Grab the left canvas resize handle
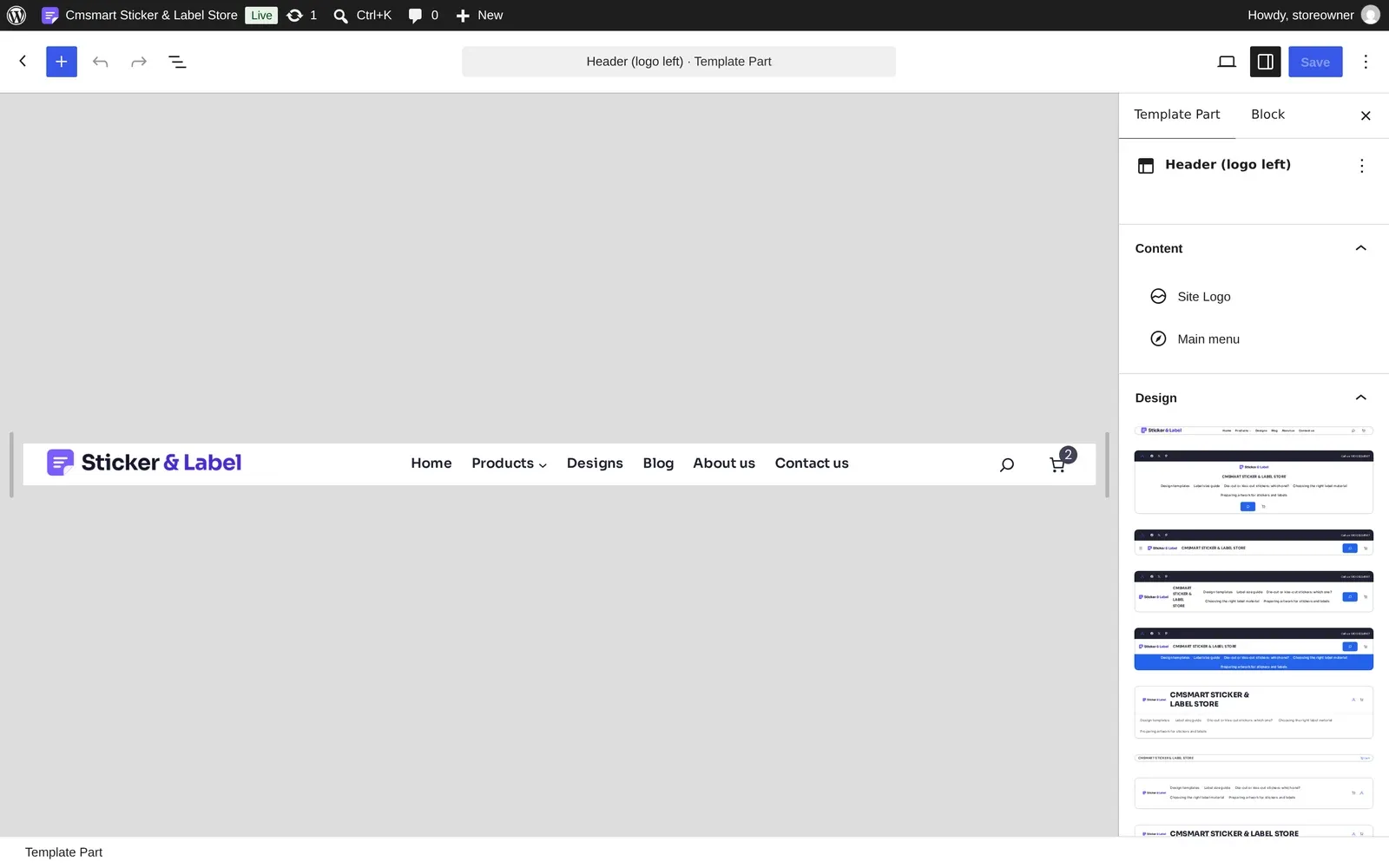The height and width of the screenshot is (868, 1389). (x=11, y=464)
